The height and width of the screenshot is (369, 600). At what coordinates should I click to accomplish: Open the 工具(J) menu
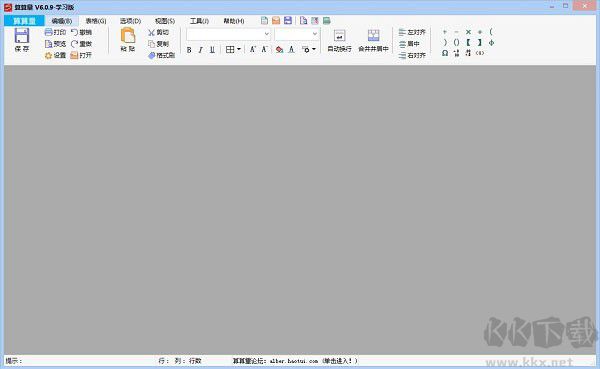[199, 21]
